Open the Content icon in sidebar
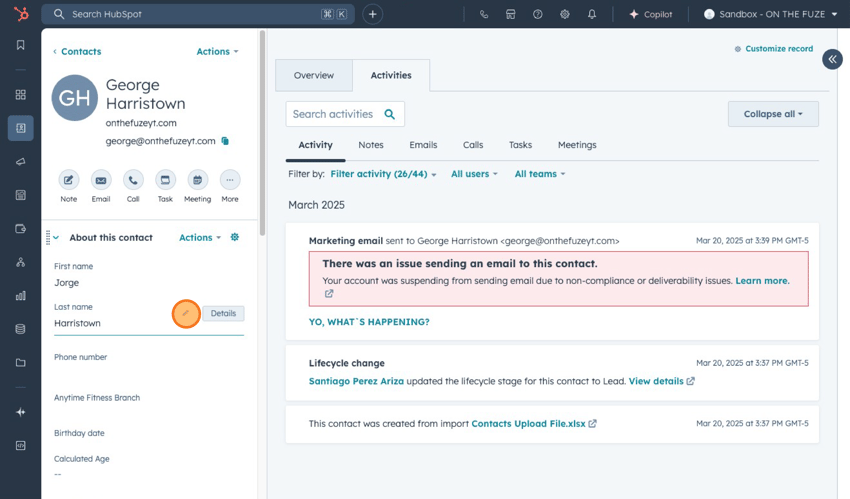Image resolution: width=850 pixels, height=499 pixels. (x=21, y=195)
